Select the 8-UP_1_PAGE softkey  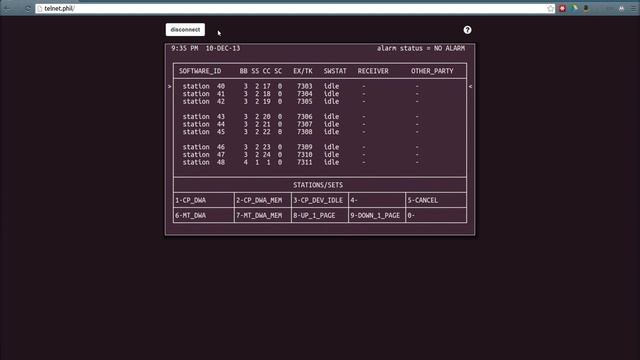pos(320,216)
